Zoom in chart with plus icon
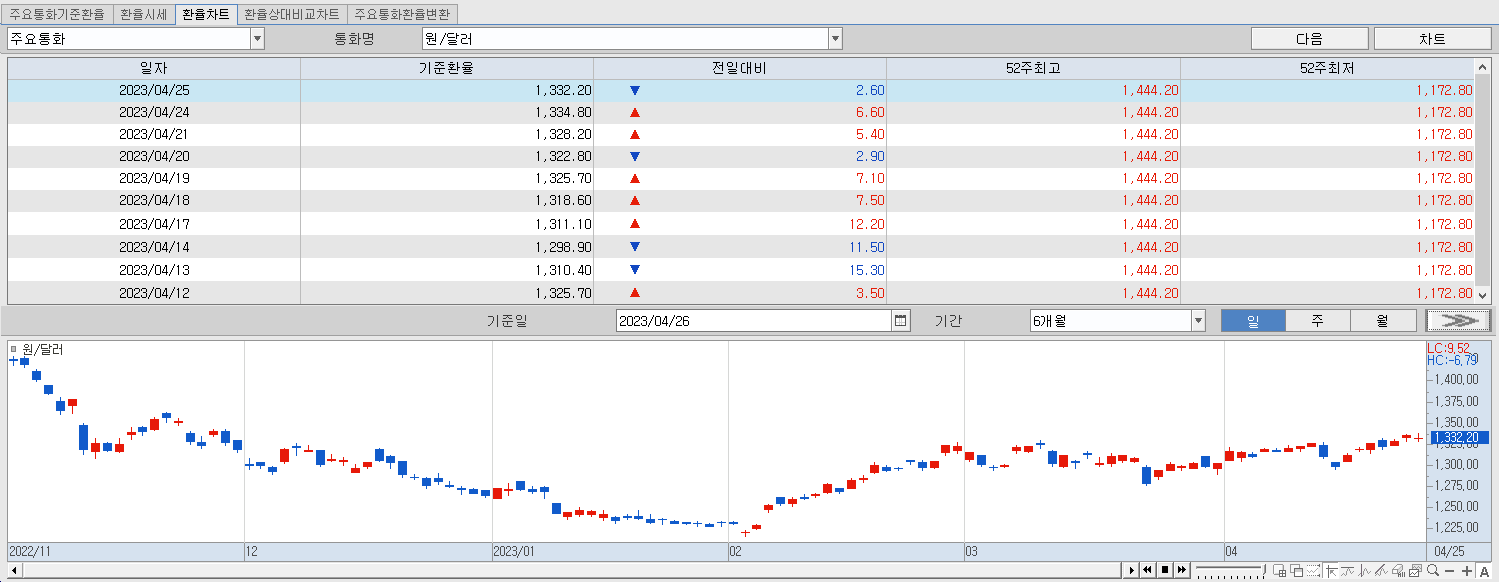This screenshot has width=1499, height=582. (x=1467, y=571)
